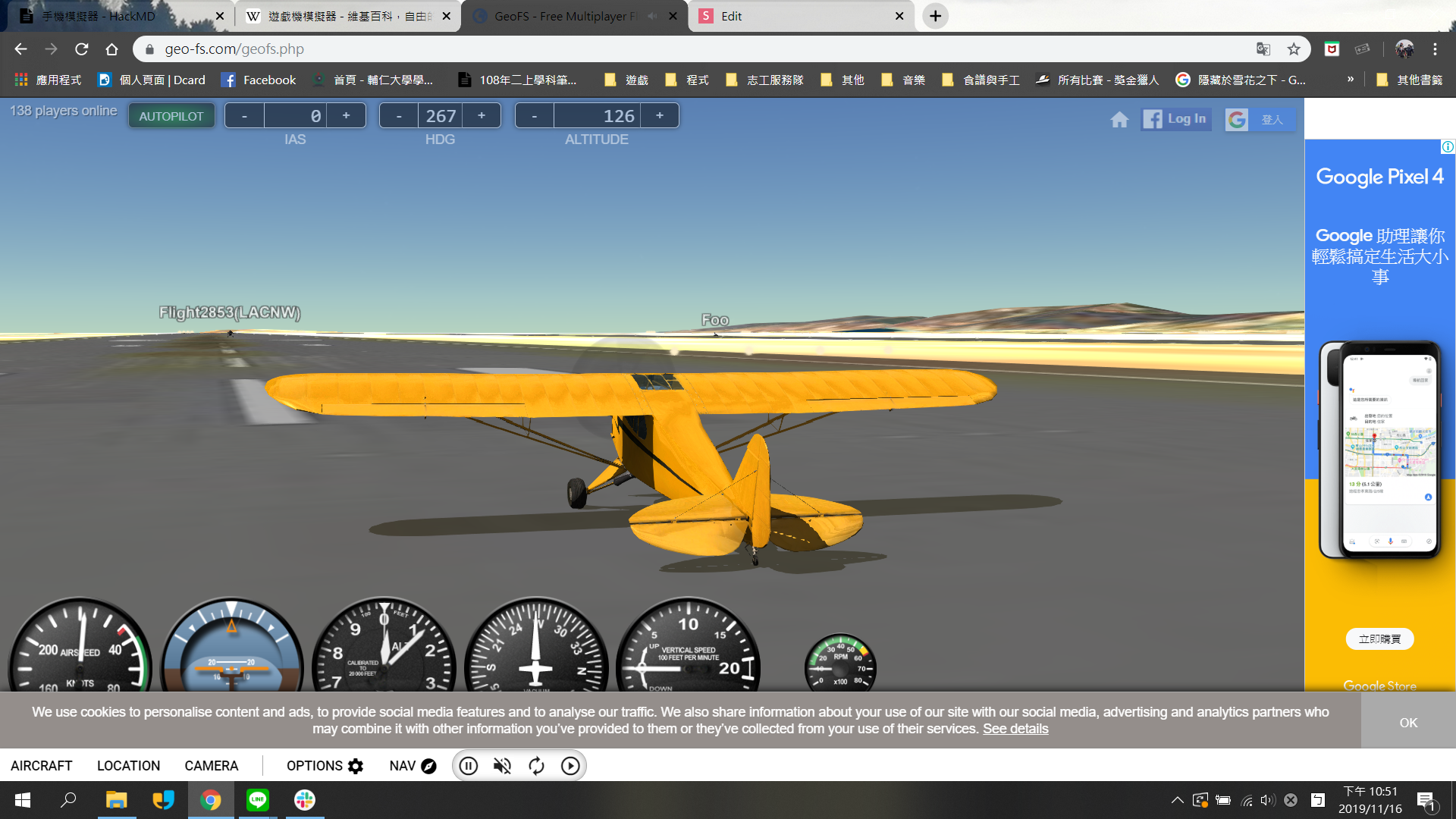Click the flight replay play icon
Viewport: 1456px width, 819px height.
570,766
